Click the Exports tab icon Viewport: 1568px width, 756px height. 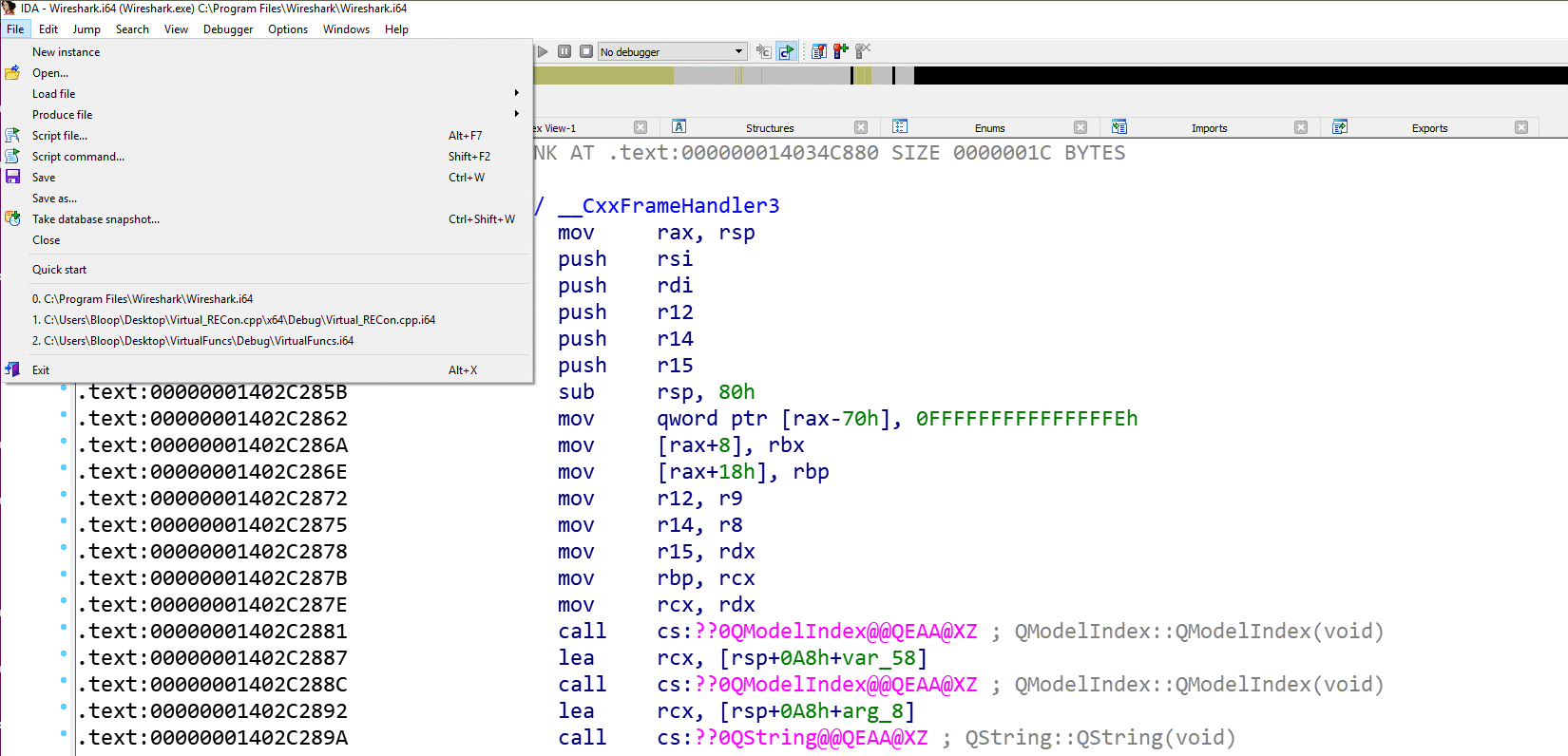tap(1340, 127)
